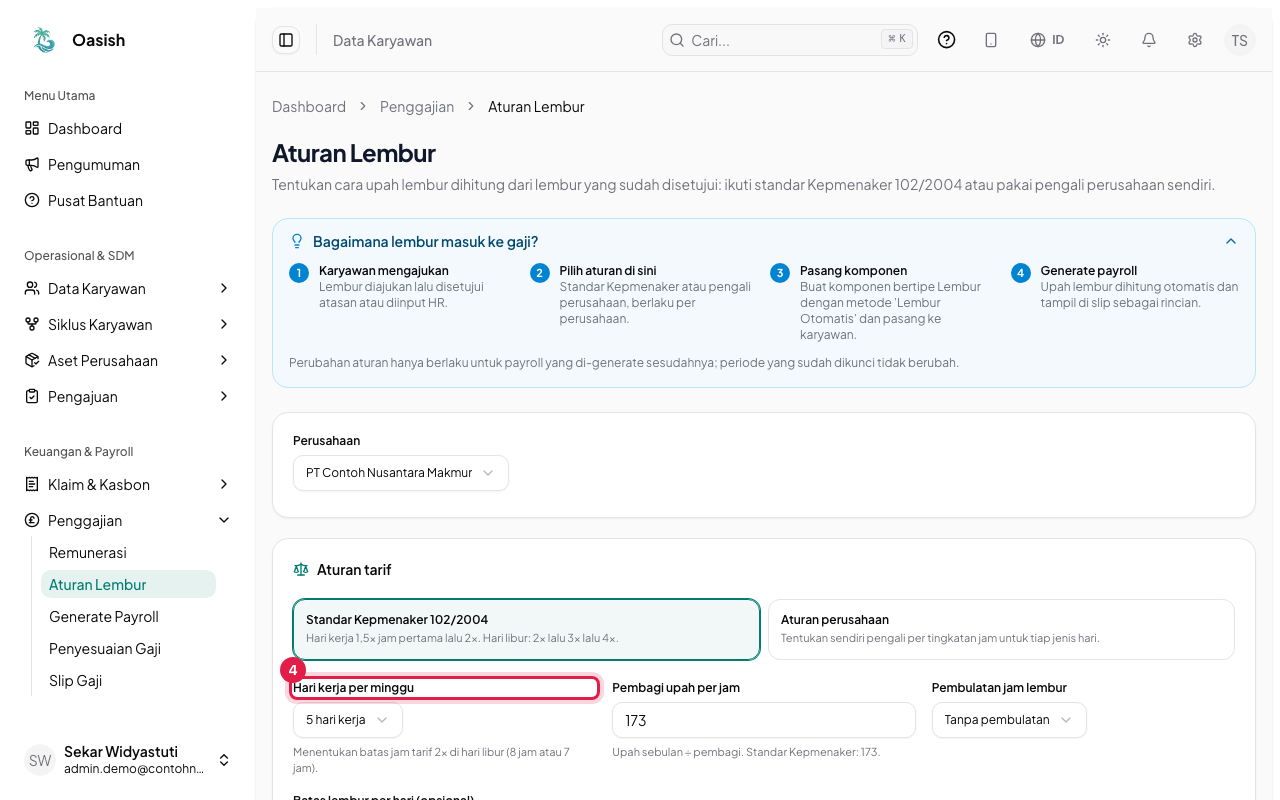
Task: Click the scale icon next to Aturan tarif
Action: click(301, 569)
